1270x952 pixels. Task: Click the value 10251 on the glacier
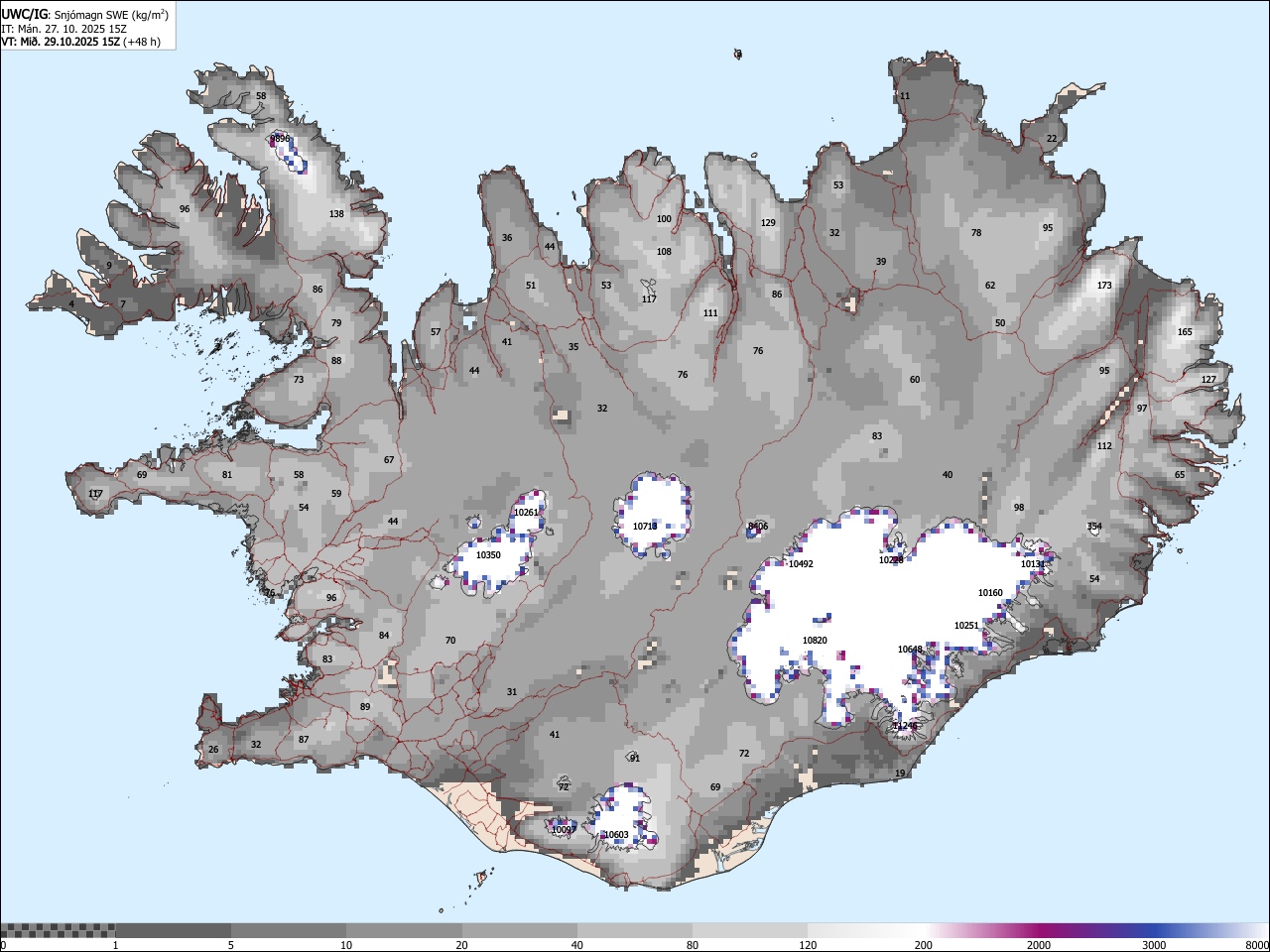pos(966,626)
